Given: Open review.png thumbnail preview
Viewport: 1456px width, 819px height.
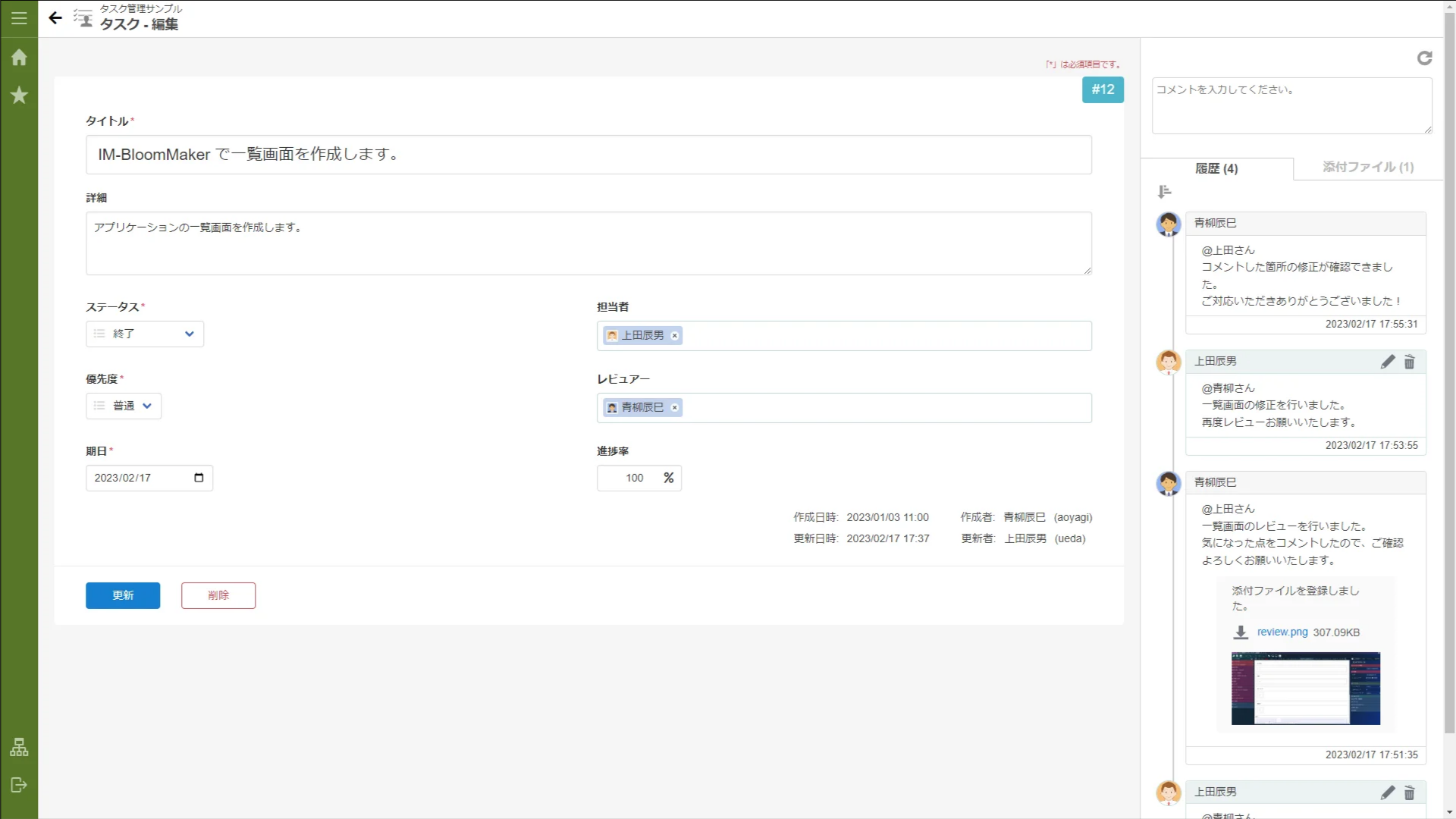Looking at the screenshot, I should click(x=1305, y=689).
